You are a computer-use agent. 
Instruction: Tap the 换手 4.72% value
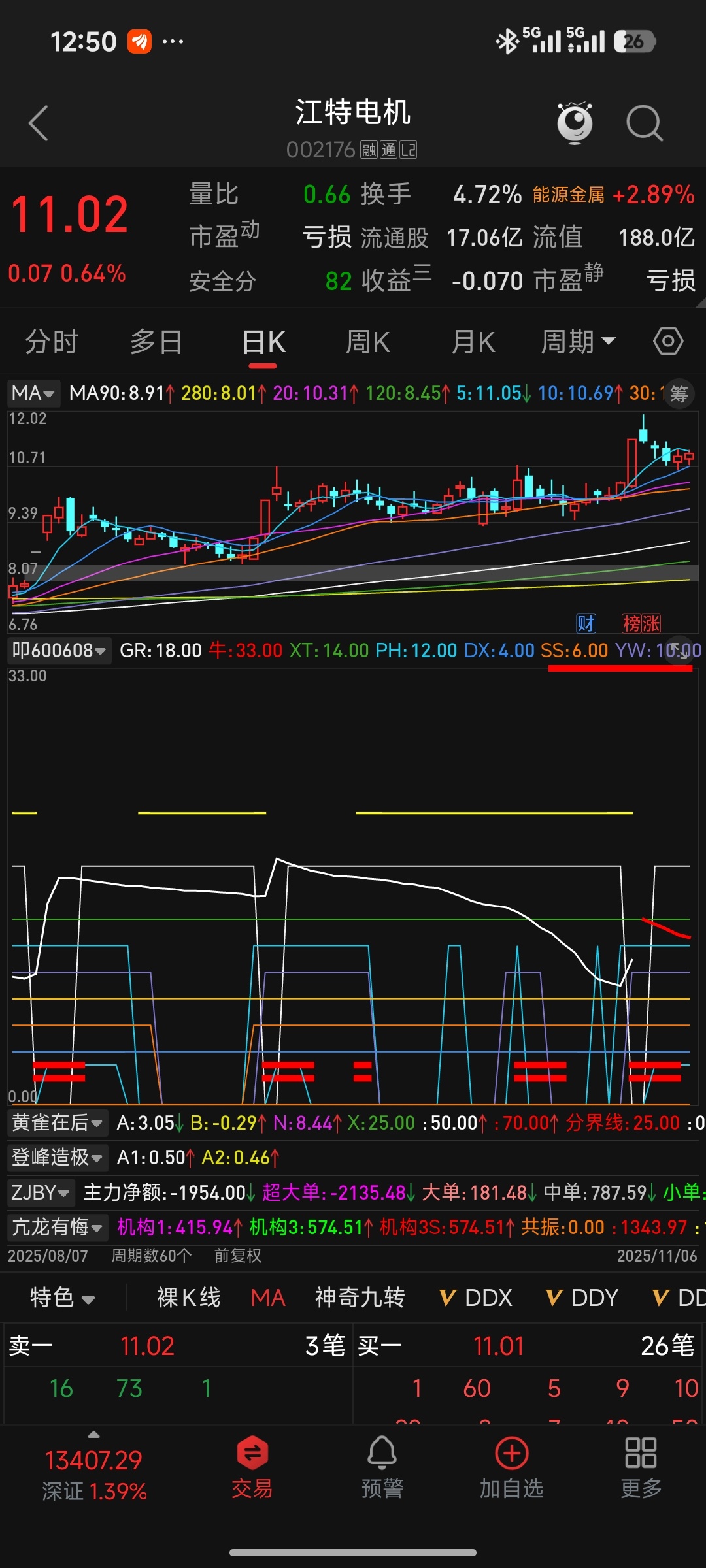point(488,195)
